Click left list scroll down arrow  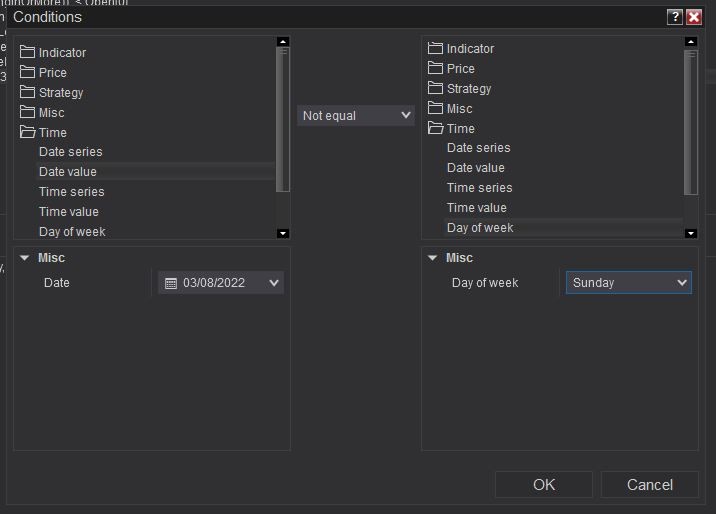pyautogui.click(x=283, y=233)
